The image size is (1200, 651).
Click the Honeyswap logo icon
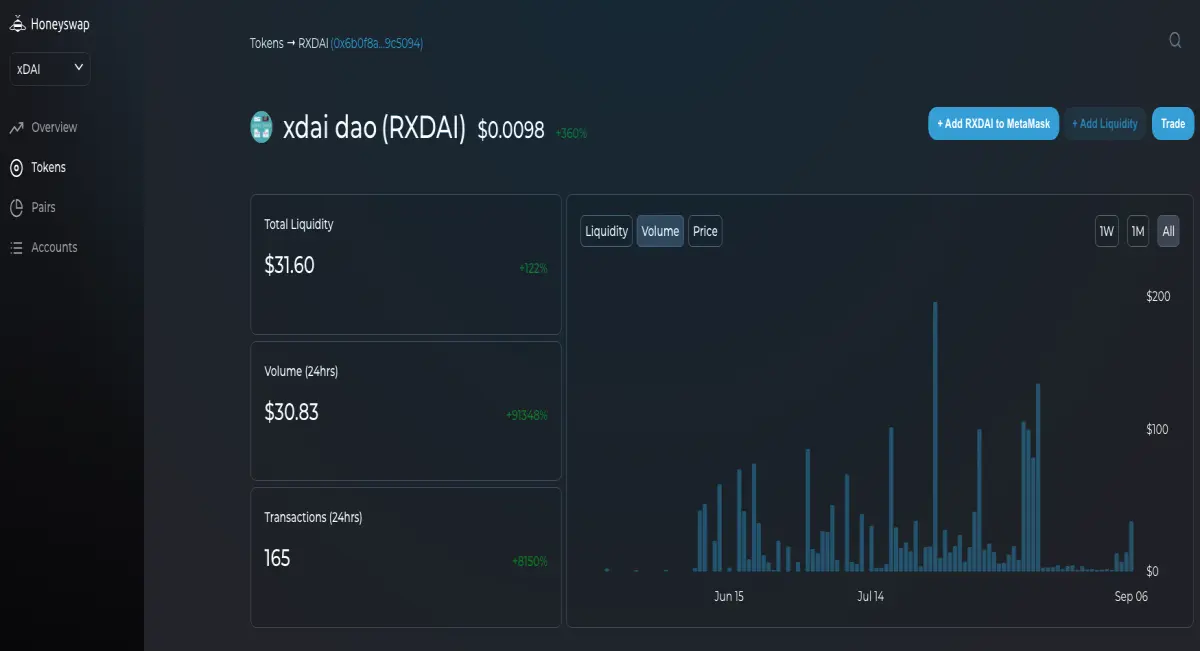(17, 23)
